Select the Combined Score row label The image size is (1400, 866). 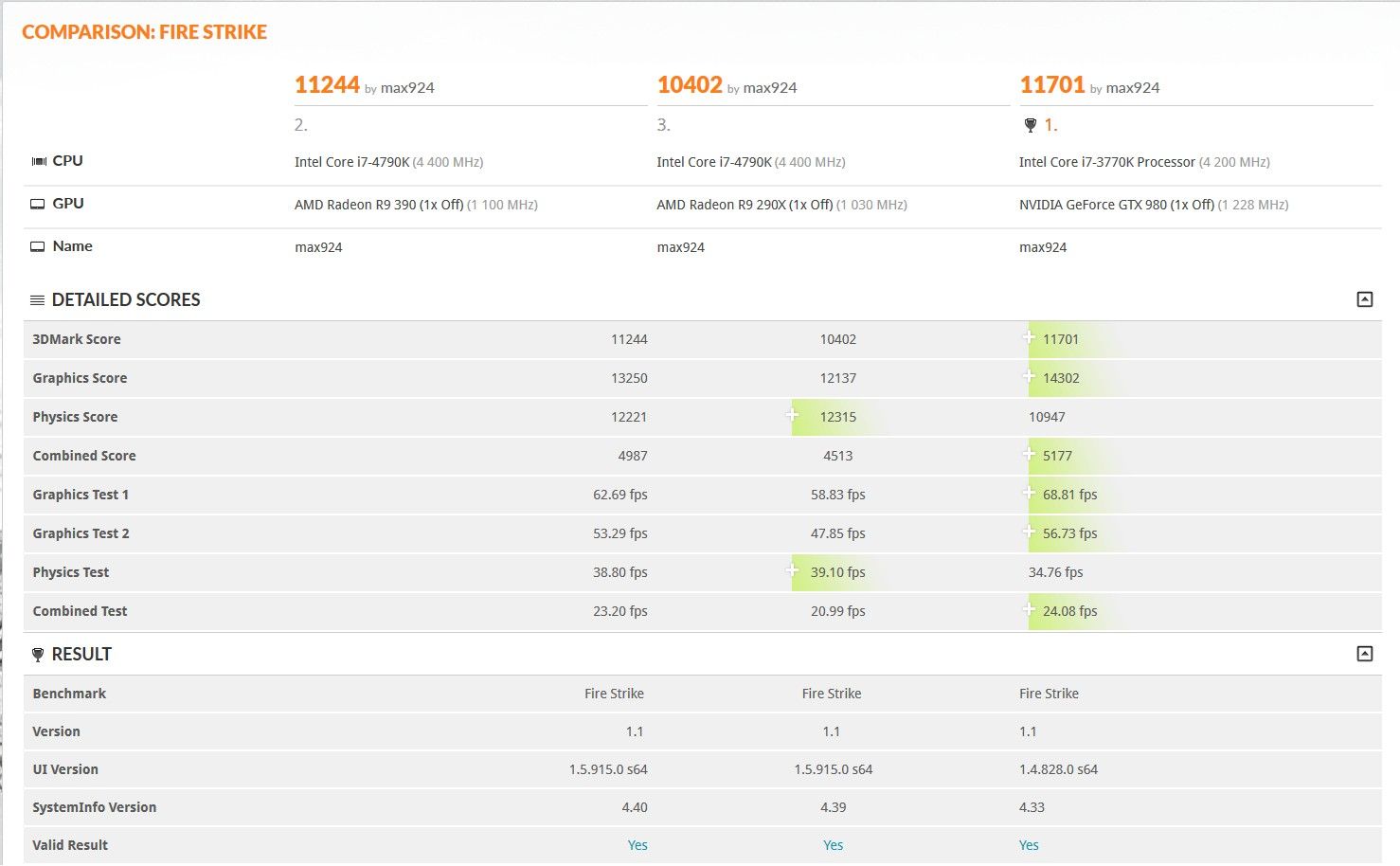(84, 456)
